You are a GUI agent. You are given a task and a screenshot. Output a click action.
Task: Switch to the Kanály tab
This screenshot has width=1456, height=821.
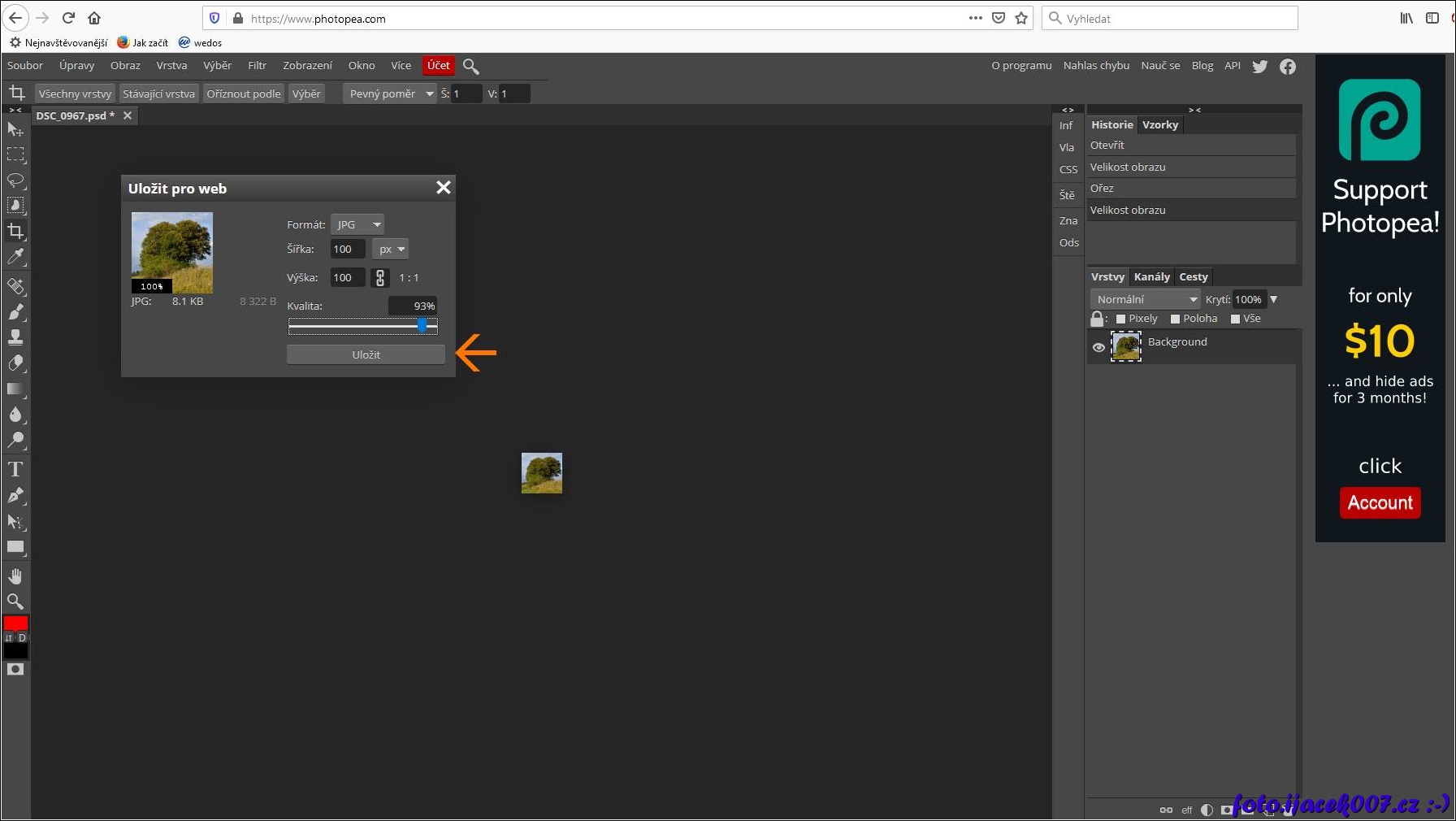click(1151, 277)
